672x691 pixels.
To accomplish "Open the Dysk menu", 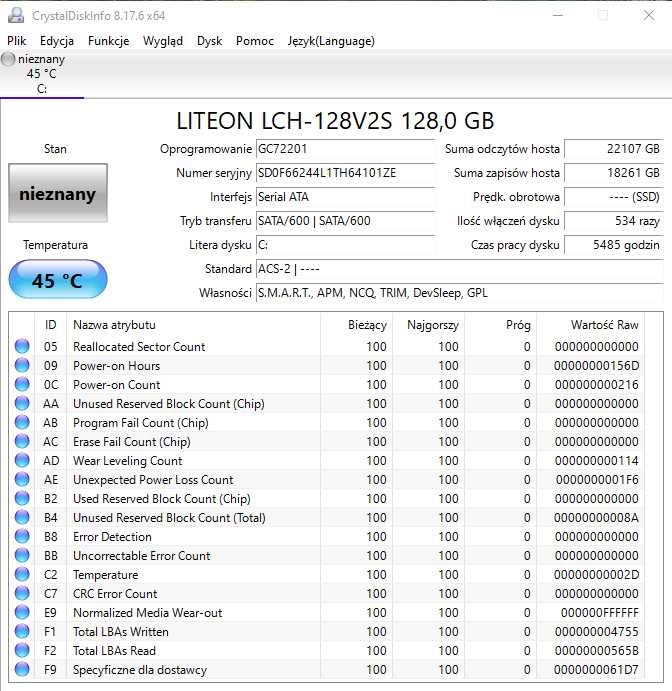I will (x=209, y=41).
